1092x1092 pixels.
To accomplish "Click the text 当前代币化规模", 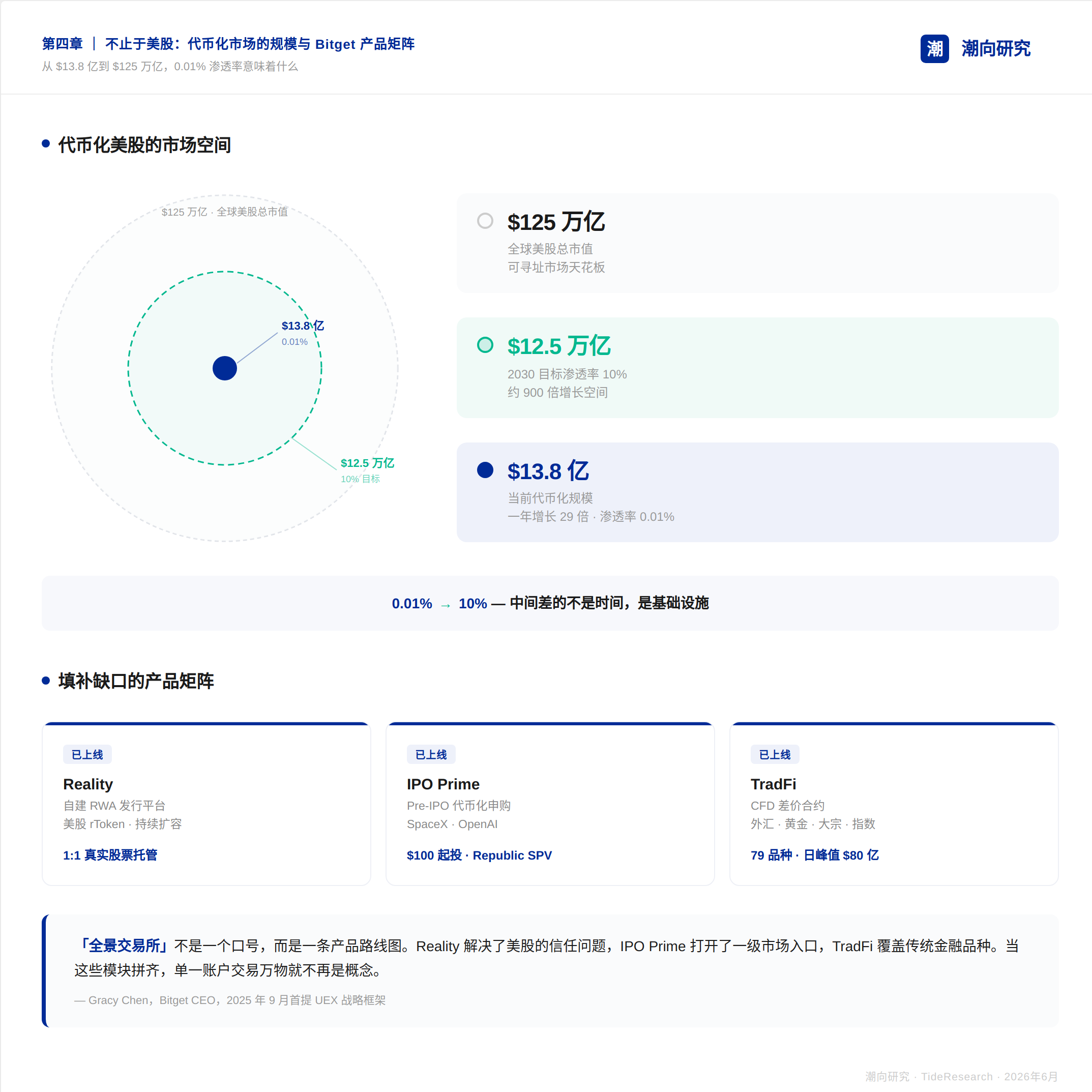I will point(550,498).
